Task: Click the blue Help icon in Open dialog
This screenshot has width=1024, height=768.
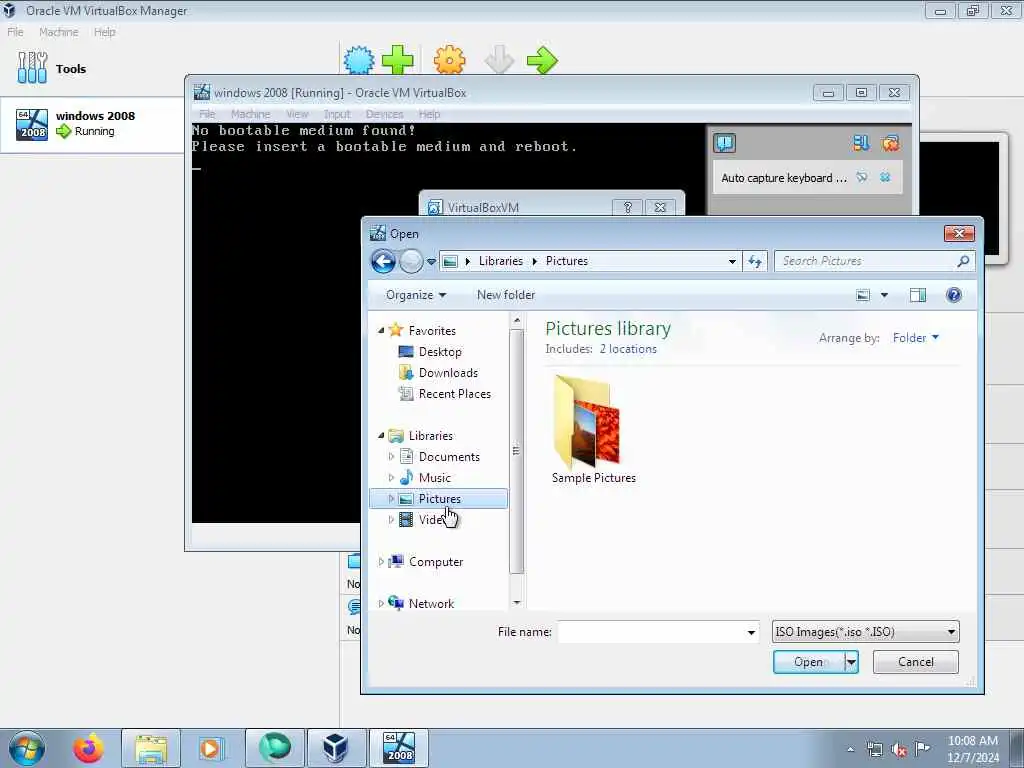Action: (953, 295)
